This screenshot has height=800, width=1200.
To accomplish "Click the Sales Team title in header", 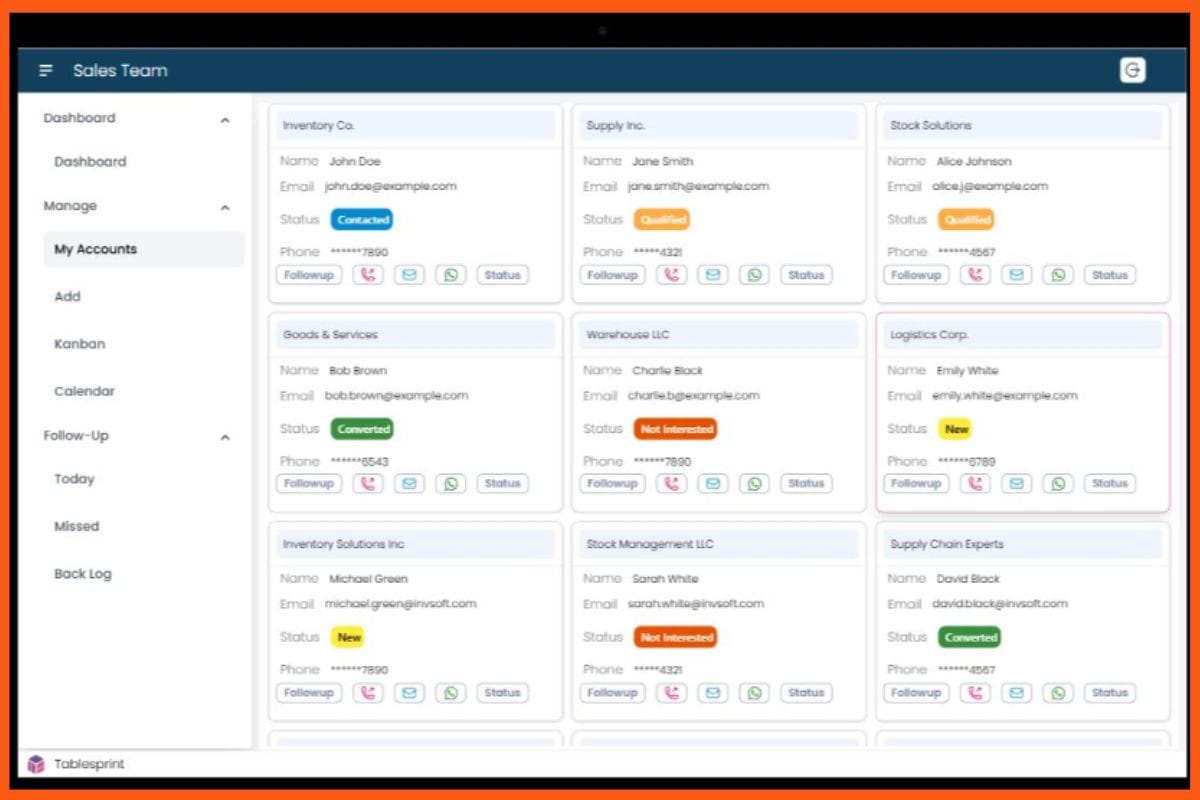I will (x=120, y=71).
